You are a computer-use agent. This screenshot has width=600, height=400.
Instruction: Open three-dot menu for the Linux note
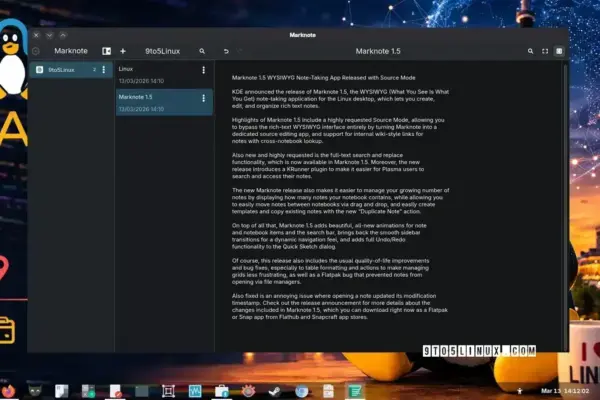[204, 70]
